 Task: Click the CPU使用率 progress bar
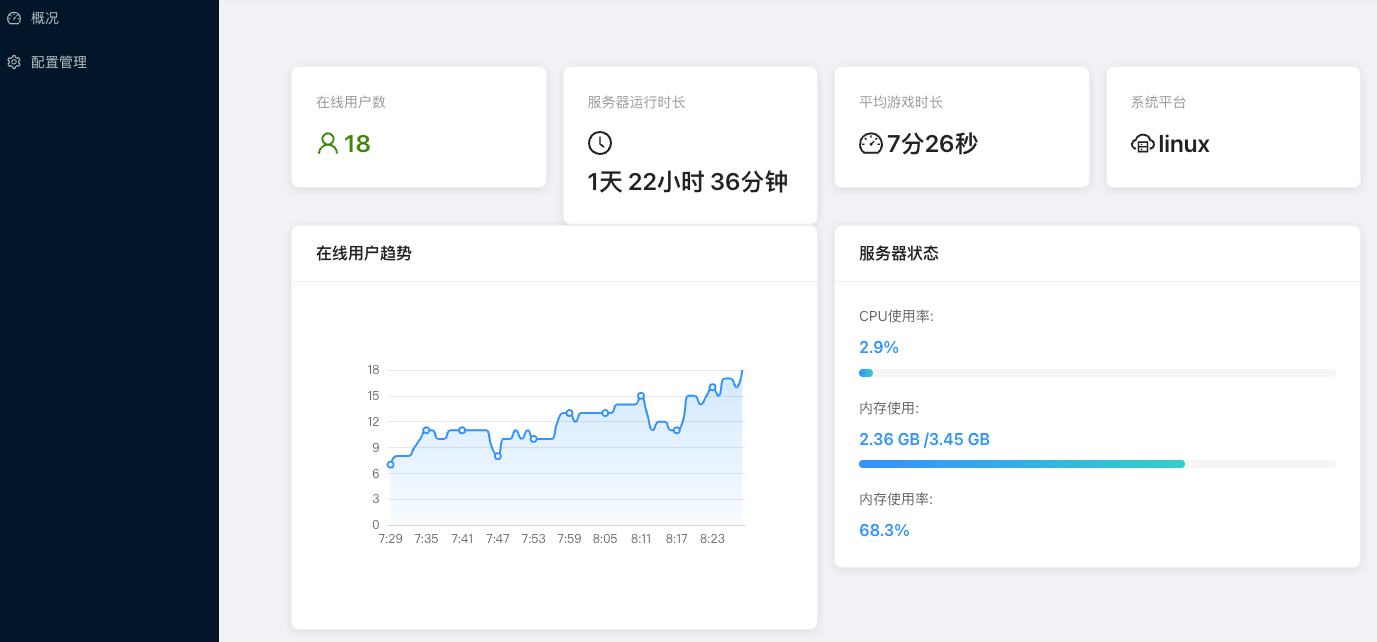click(x=1097, y=373)
